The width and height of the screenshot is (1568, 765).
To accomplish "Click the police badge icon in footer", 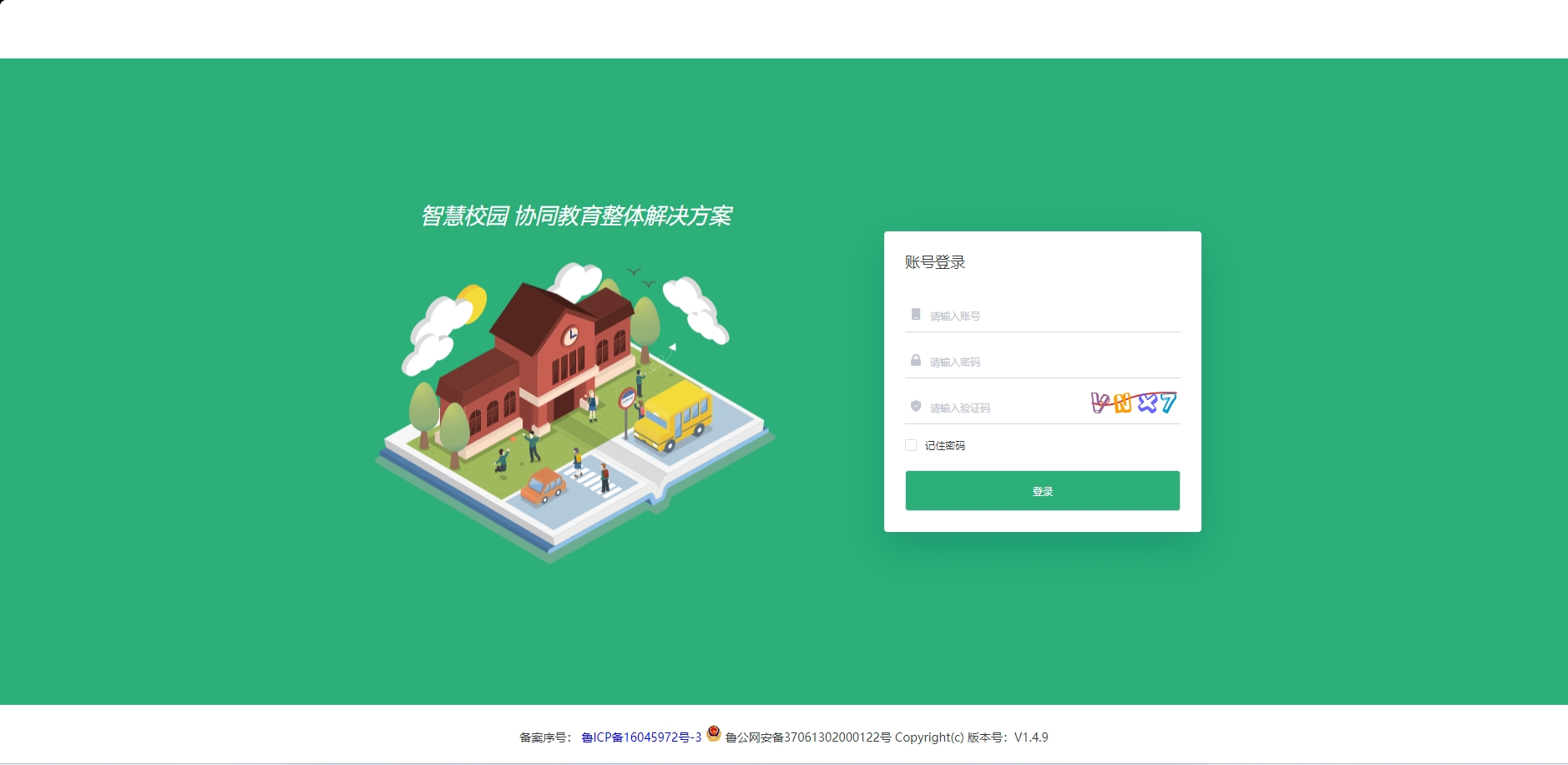I will (x=713, y=737).
